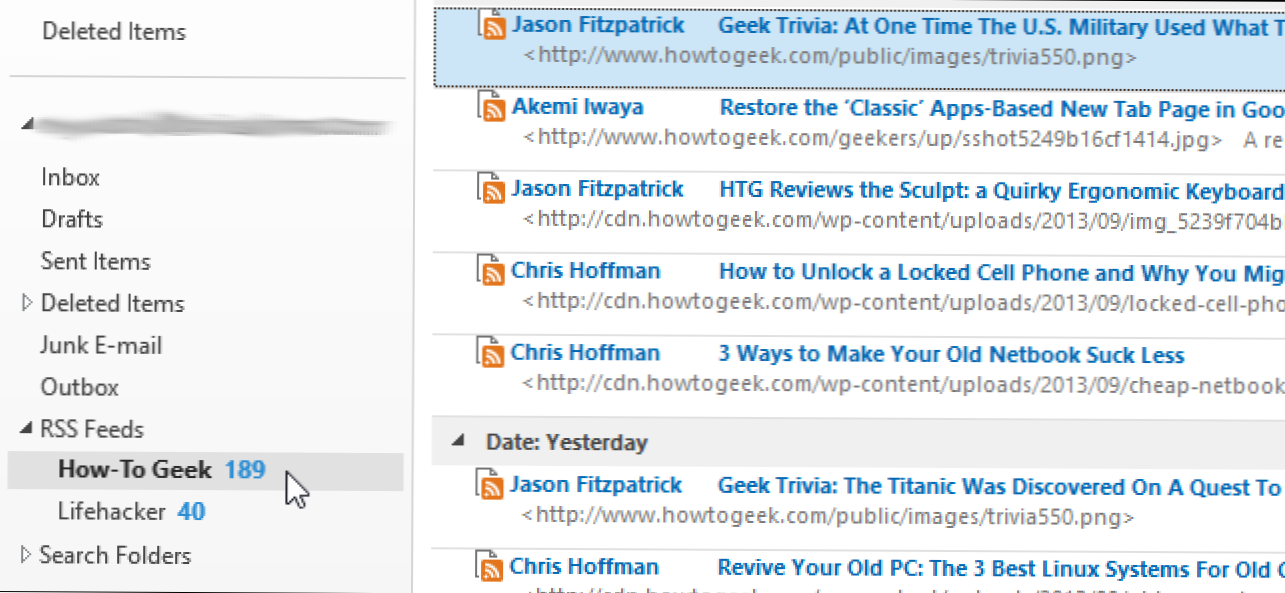Expand the Deleted Items subfolder arrow

click(x=26, y=303)
